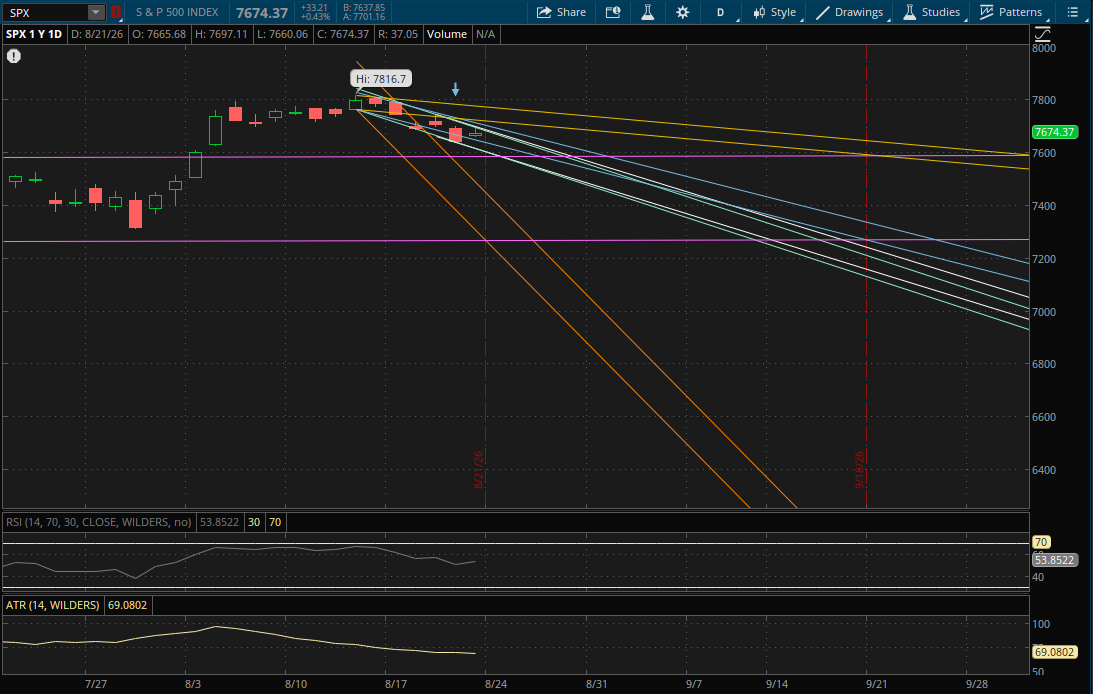This screenshot has width=1093, height=694.
Task: Click the H: 7697.11 high readout
Action: tap(221, 34)
